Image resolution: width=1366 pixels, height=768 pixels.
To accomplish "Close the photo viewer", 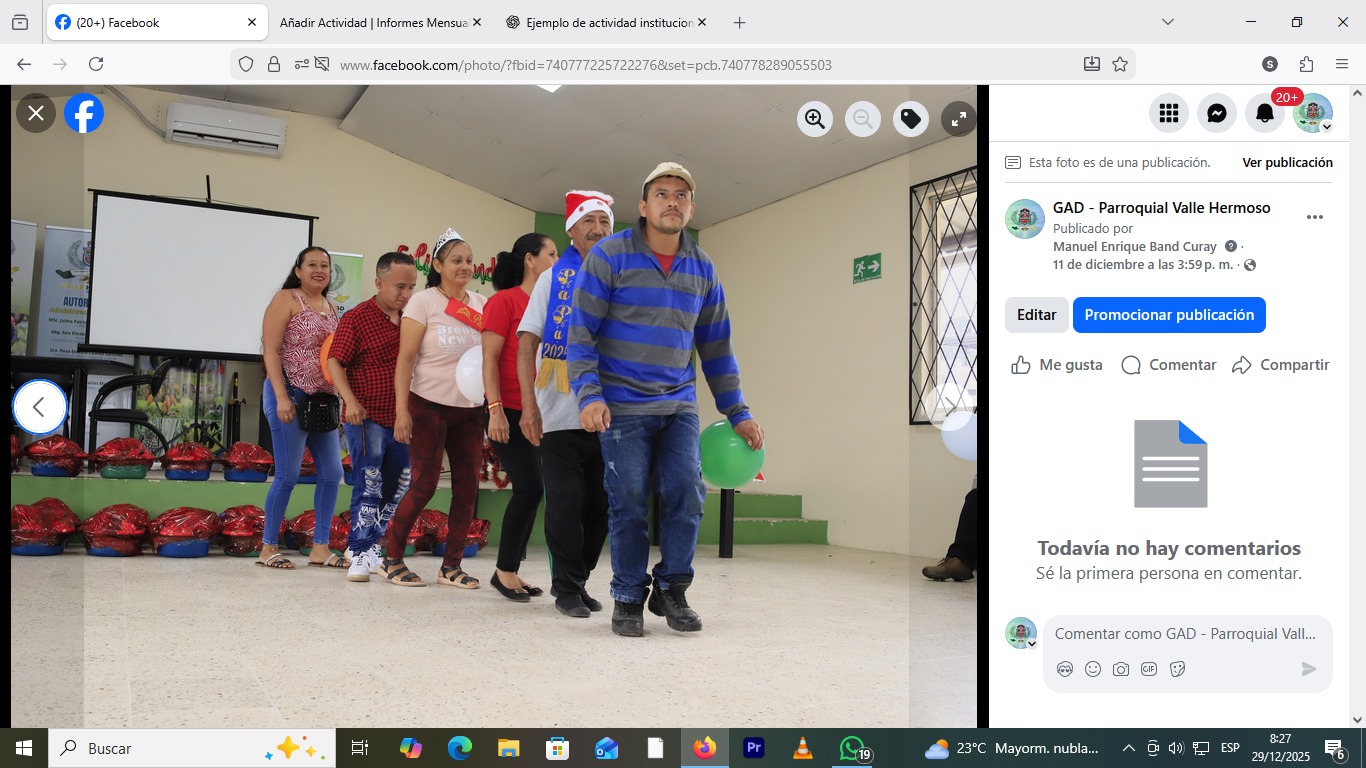I will (36, 113).
